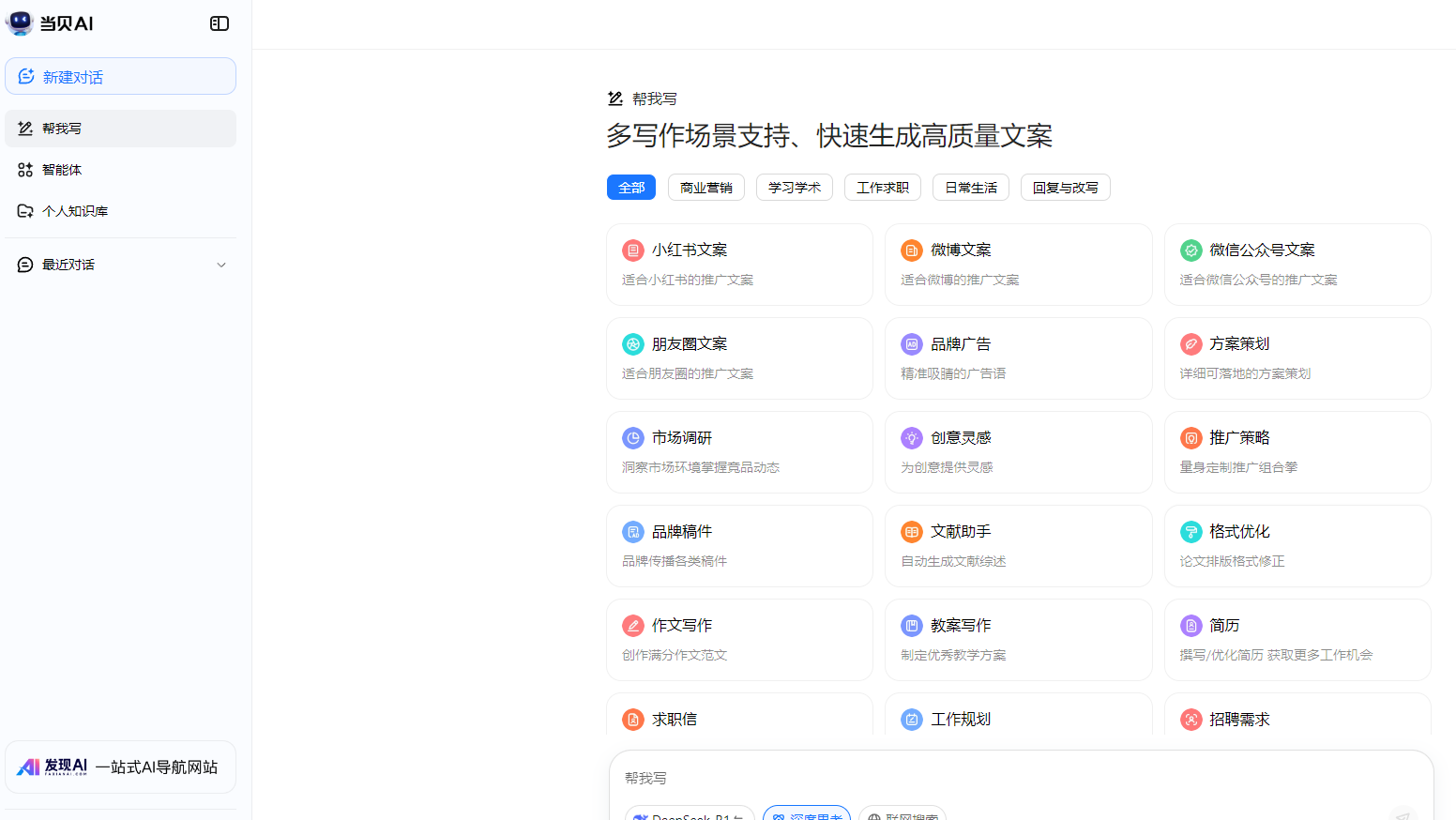The image size is (1456, 820).
Task: Click the 当贝AI robot logo
Action: coord(20,23)
